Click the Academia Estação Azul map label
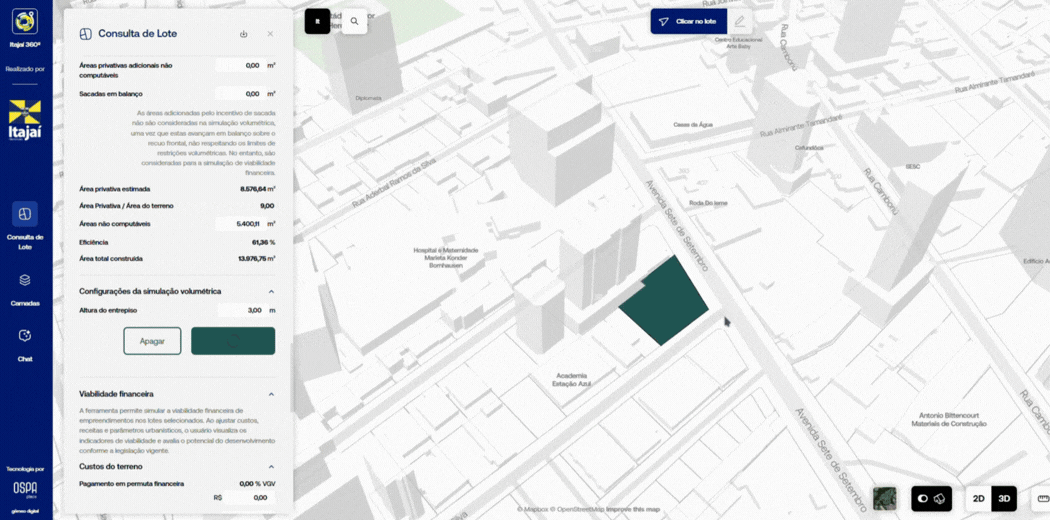The image size is (1050, 520). click(571, 379)
